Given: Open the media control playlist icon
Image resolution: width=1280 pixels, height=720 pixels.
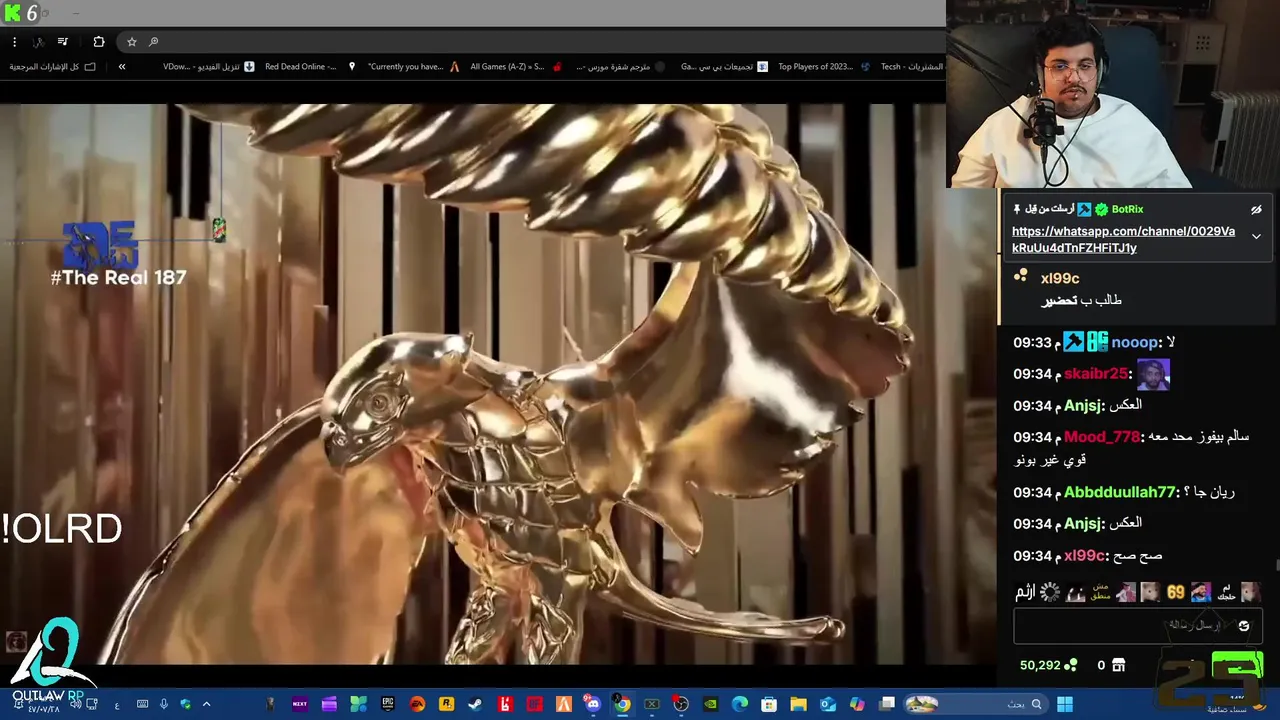Looking at the screenshot, I should [x=63, y=42].
